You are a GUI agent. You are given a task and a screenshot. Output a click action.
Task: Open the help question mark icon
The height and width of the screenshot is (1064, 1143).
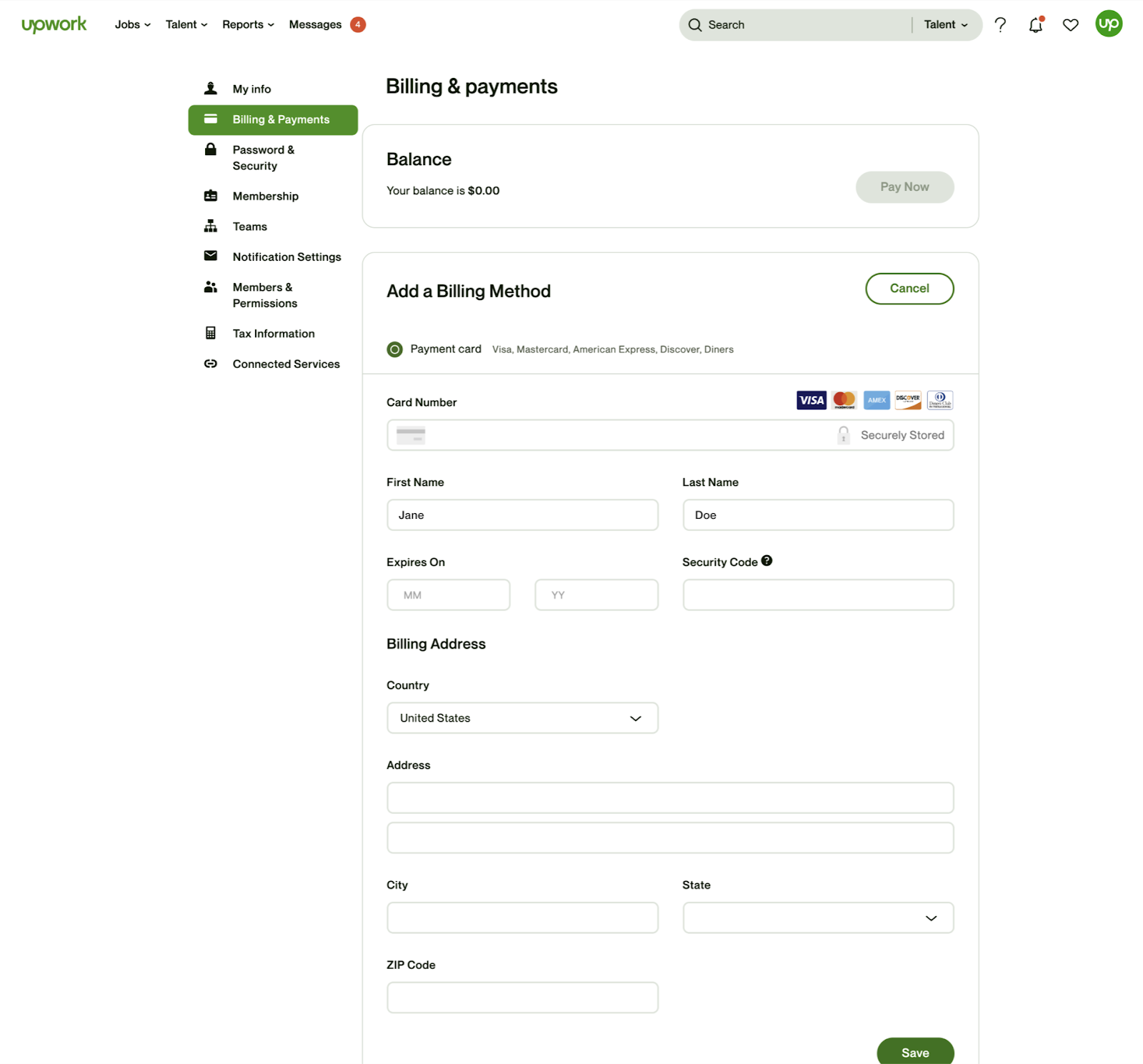pos(1000,25)
